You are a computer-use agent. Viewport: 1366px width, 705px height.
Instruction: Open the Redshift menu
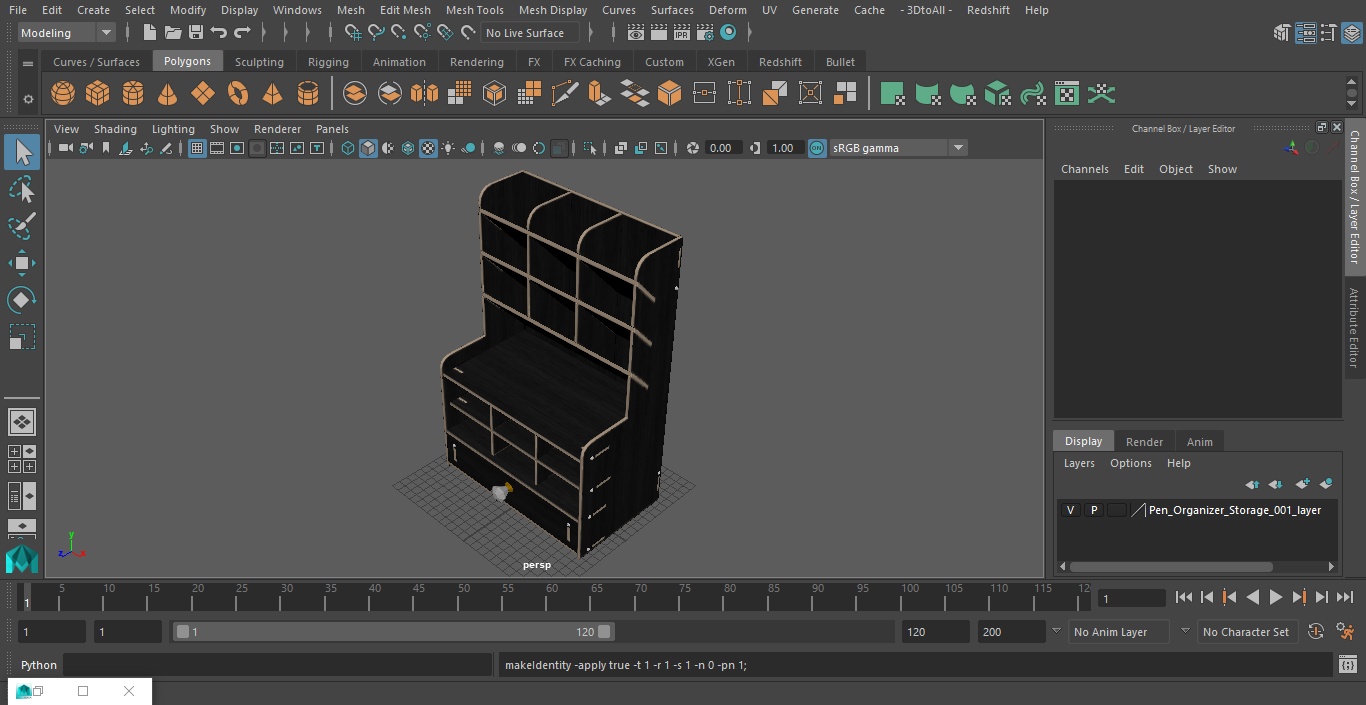tap(988, 10)
